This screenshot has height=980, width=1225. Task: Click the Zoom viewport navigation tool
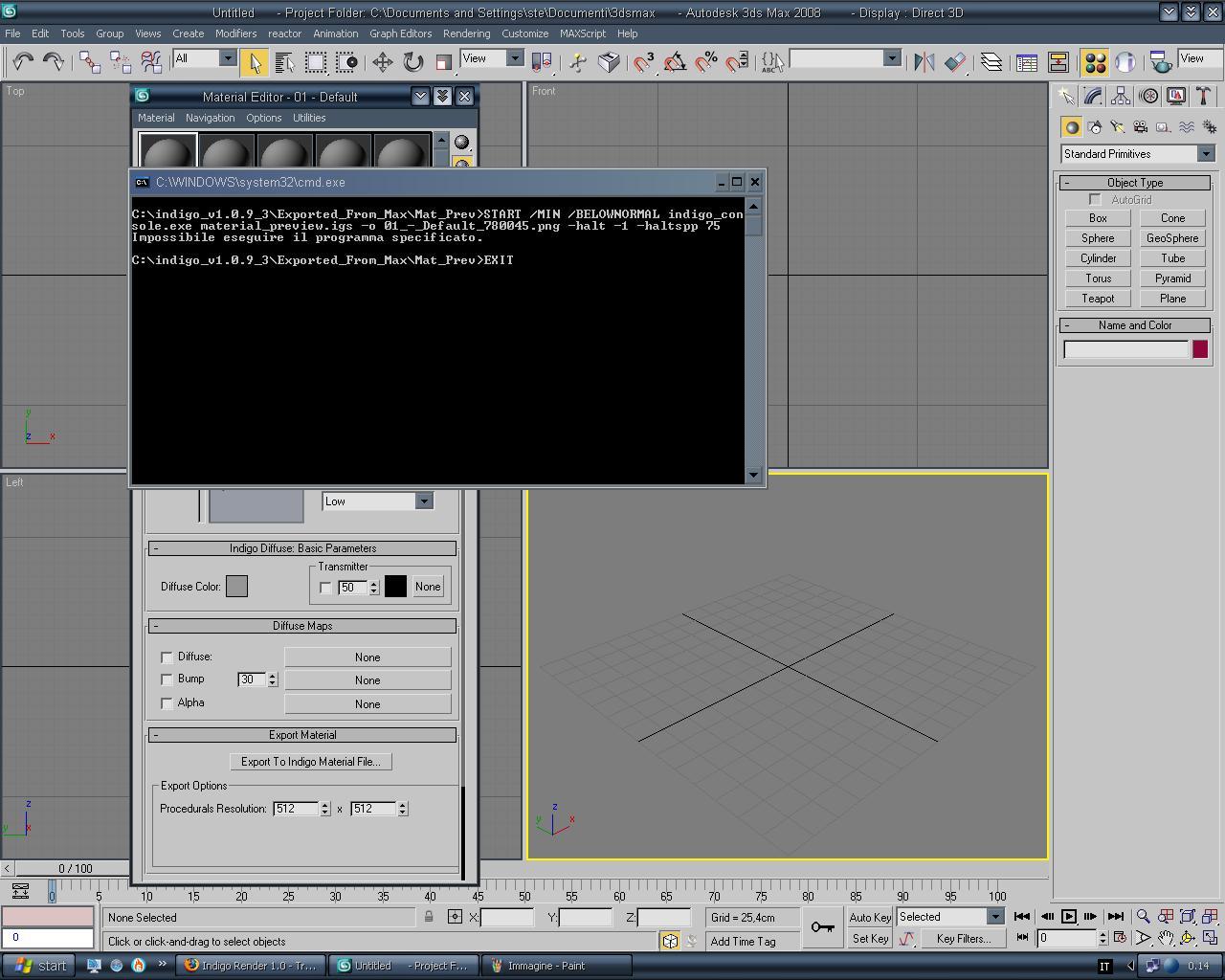(1143, 917)
